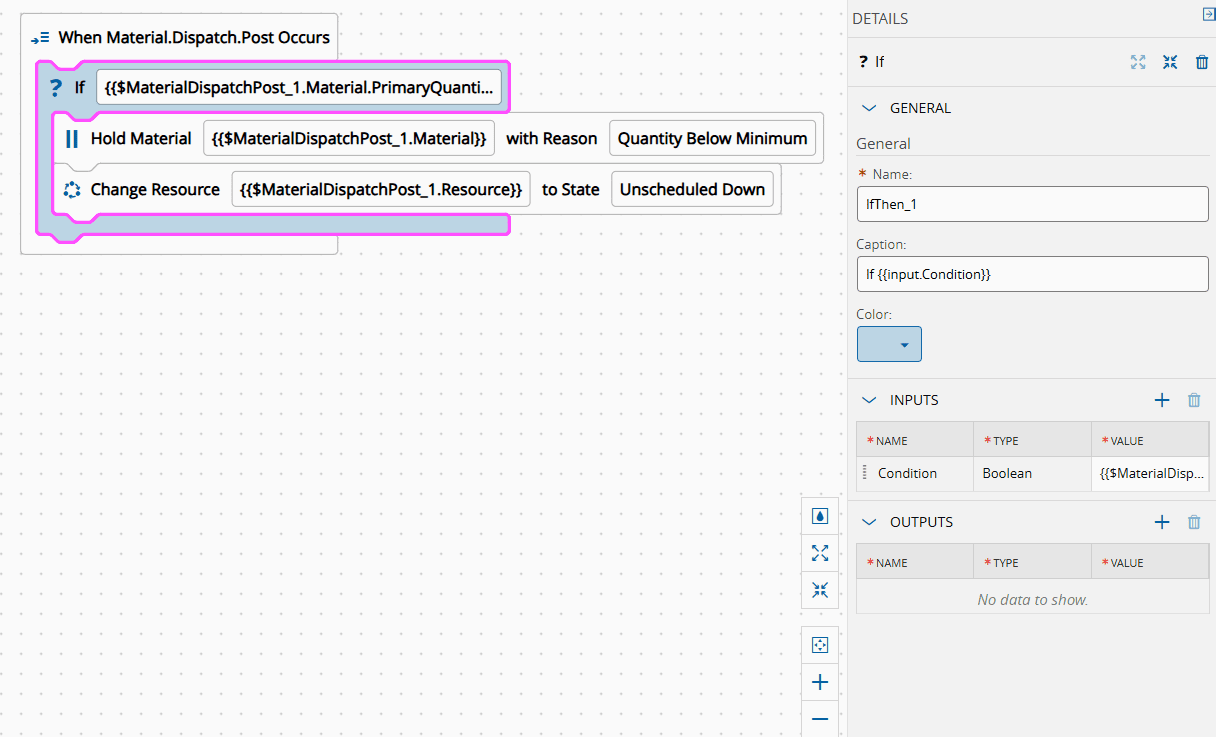Select the Unscheduled Down state value
This screenshot has height=737, width=1216.
[692, 190]
